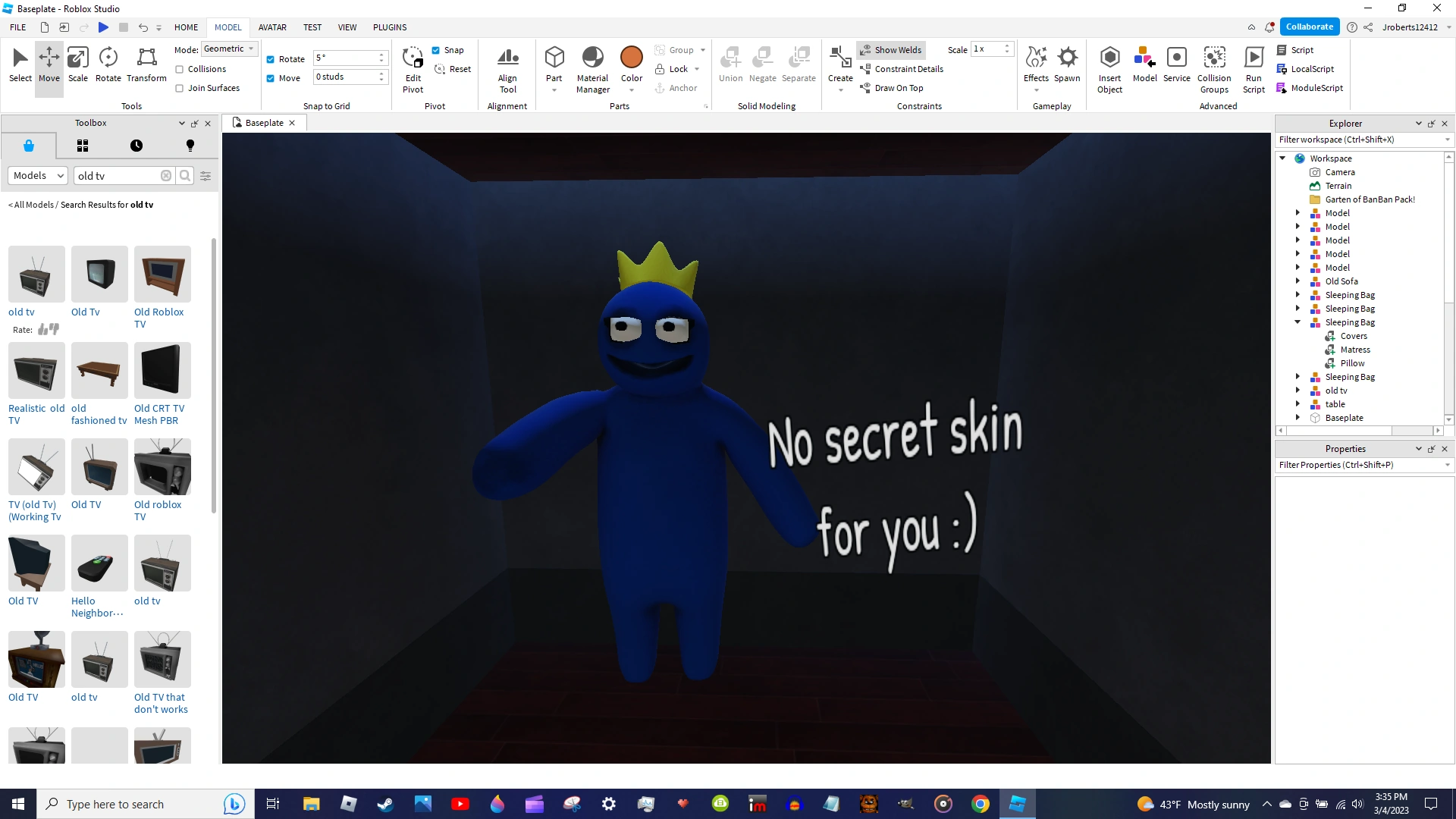Screen dimensions: 1456x819
Task: Enable the Join Surfaces option
Action: 181,88
